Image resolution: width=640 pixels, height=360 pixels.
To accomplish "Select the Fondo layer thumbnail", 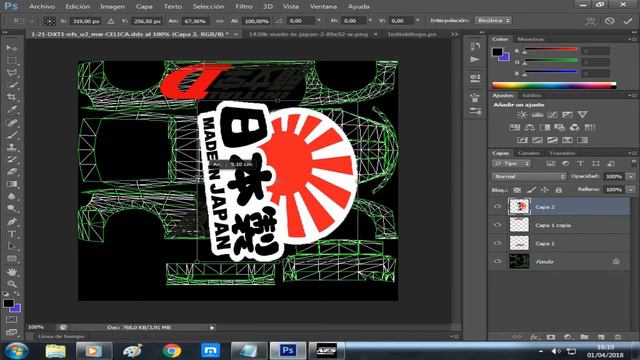I will pyautogui.click(x=519, y=261).
